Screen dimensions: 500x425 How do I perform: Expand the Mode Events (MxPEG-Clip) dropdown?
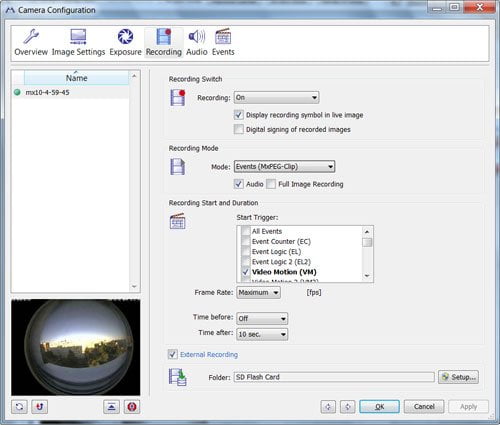tap(284, 166)
